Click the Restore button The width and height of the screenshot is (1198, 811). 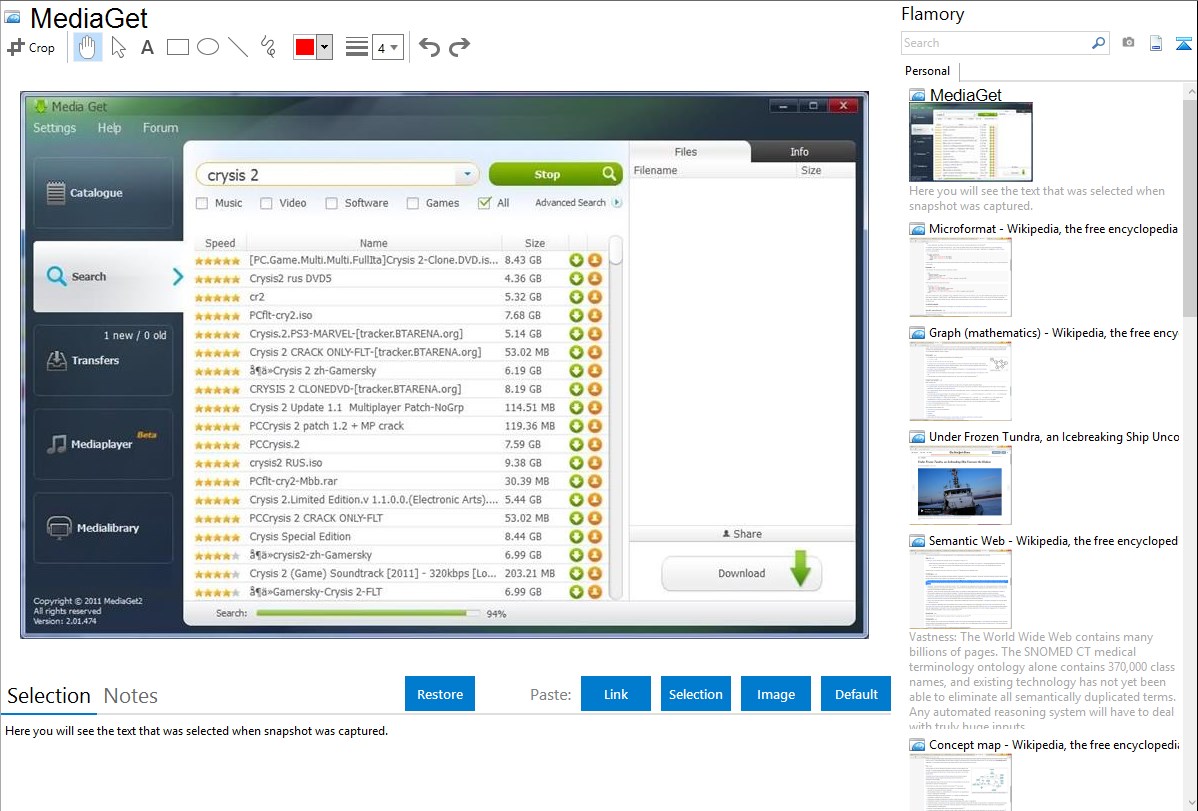click(x=440, y=694)
